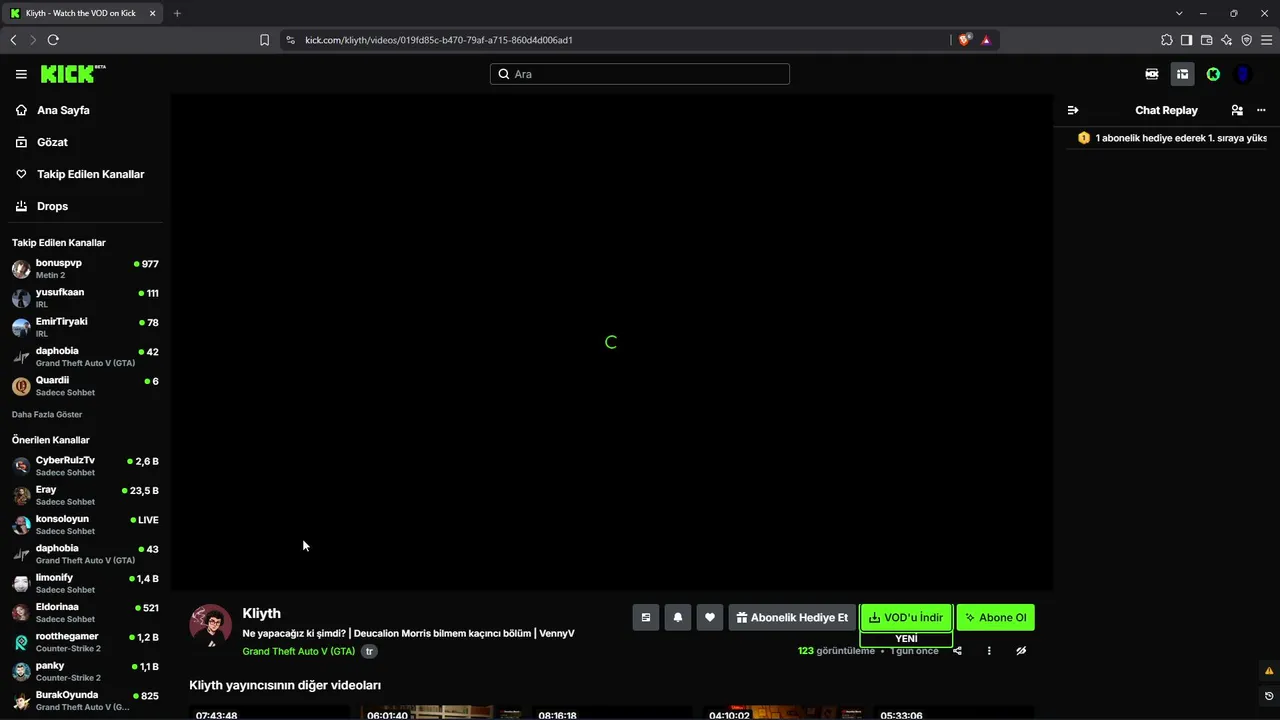View site information icon in address bar
1280x720 pixels.
[x=290, y=40]
